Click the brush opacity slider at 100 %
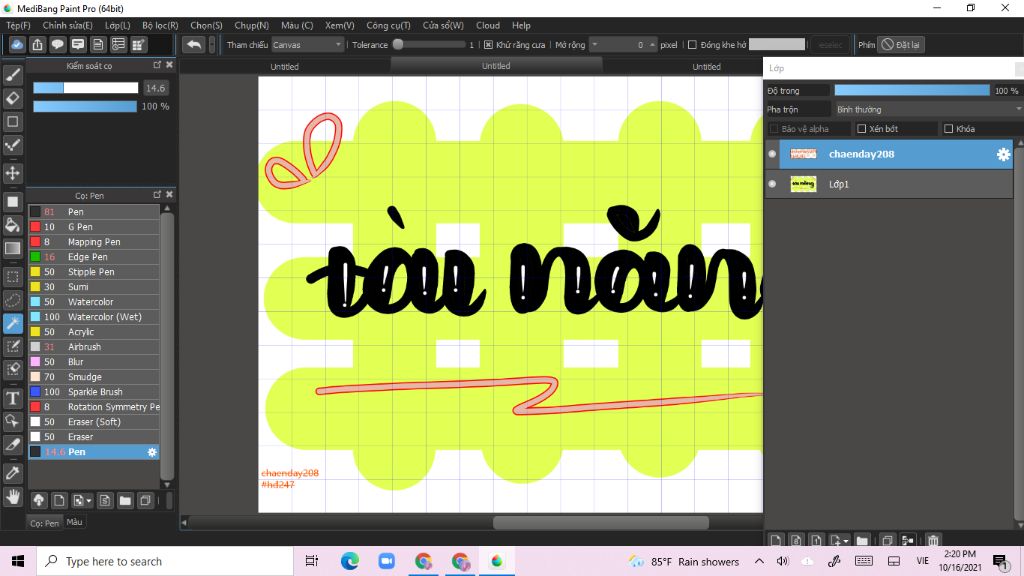Screen dimensions: 1024x576 coord(85,106)
